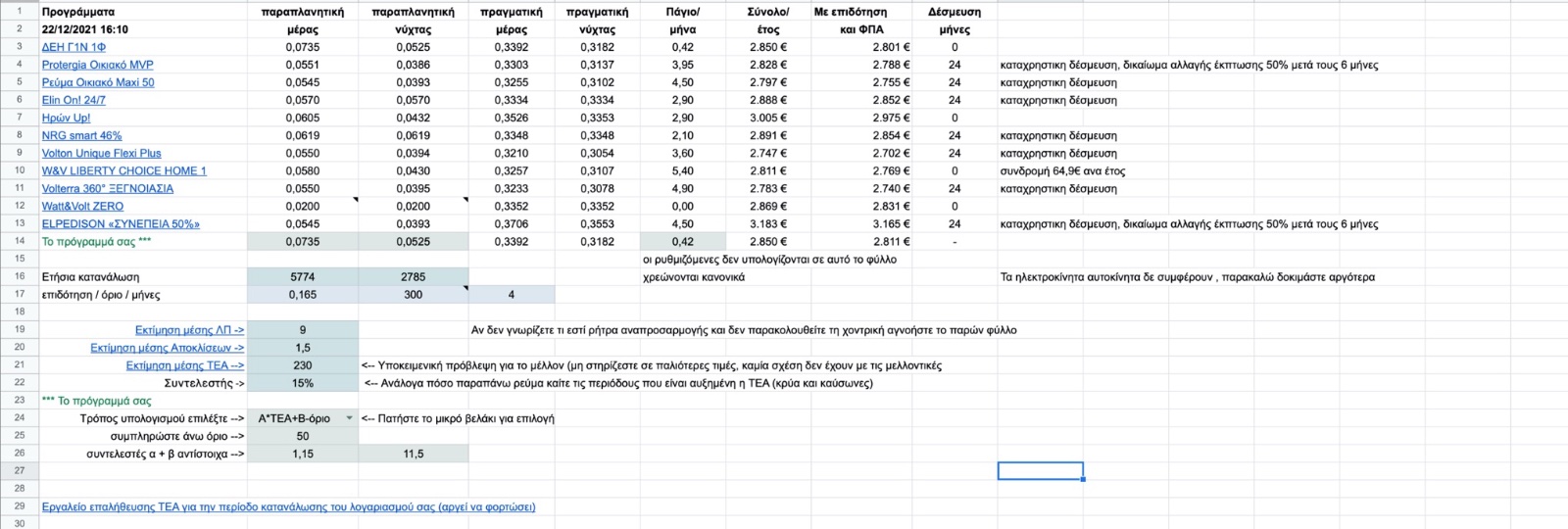Select the annual night consumption cell 2785
This screenshot has width=1568, height=529.
414,277
